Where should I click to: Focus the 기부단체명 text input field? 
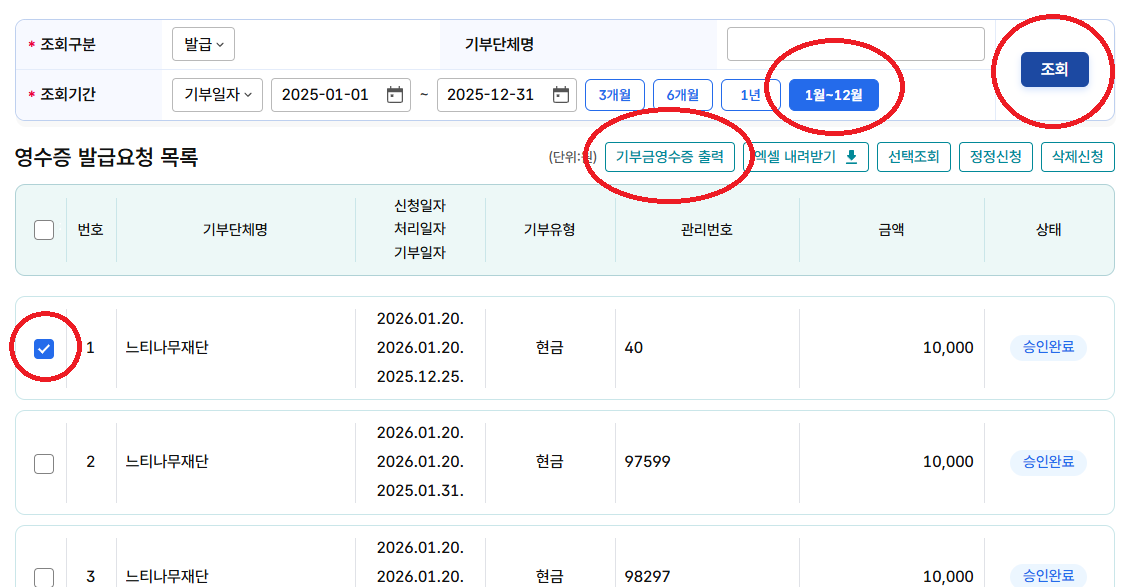pyautogui.click(x=855, y=44)
